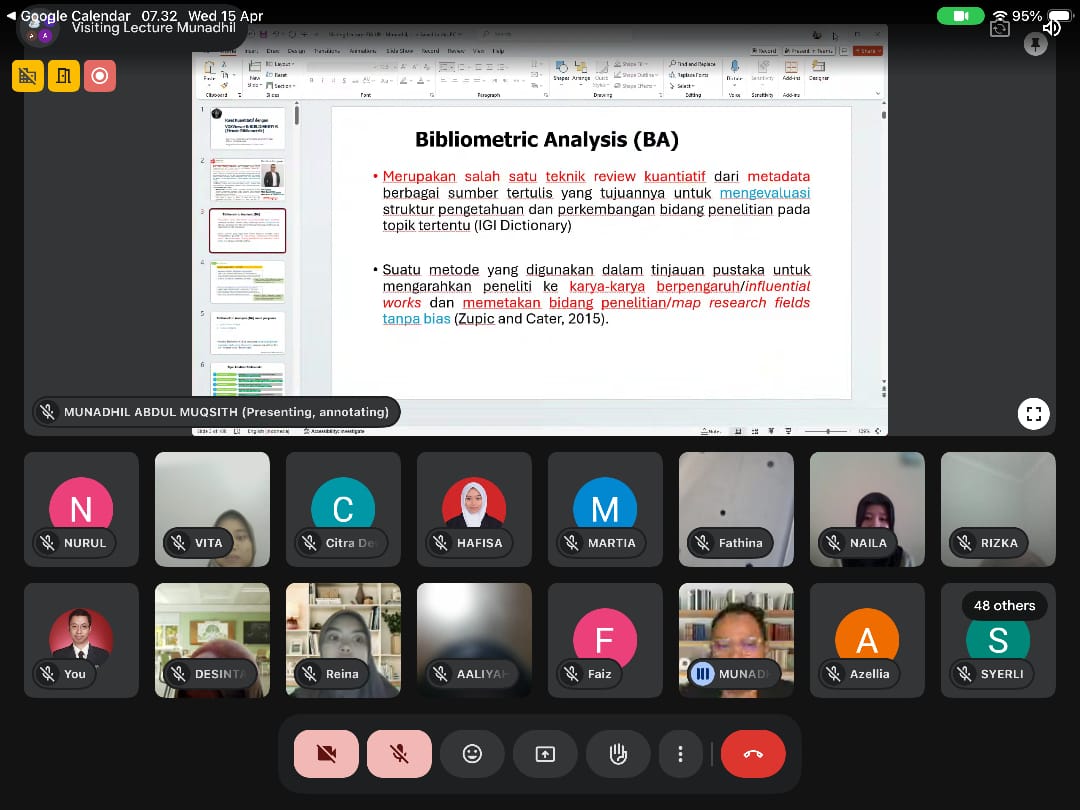Switch camera using the flip icon
Viewport: 1080px width, 810px height.
[999, 28]
